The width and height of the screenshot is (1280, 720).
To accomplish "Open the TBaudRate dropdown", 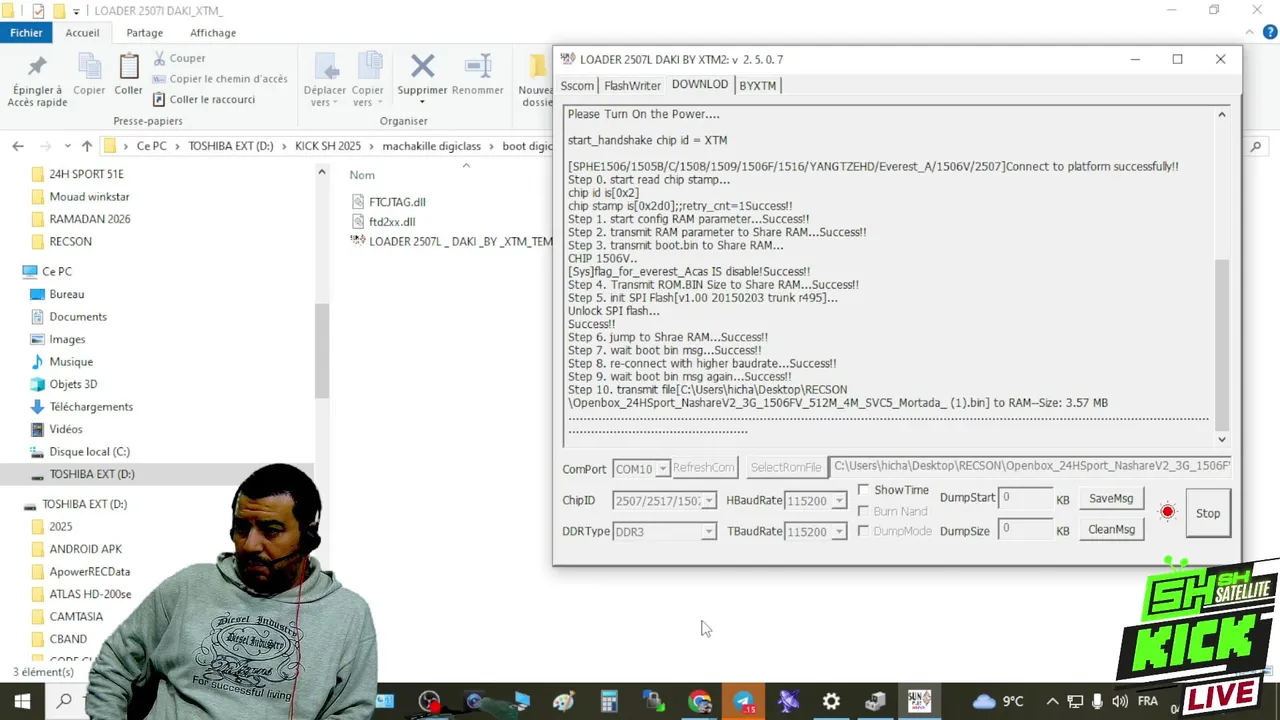I will (x=839, y=531).
